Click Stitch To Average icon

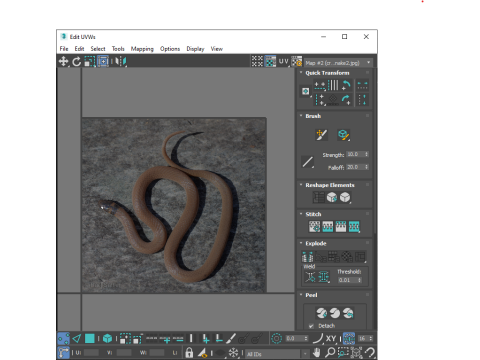tap(328, 227)
